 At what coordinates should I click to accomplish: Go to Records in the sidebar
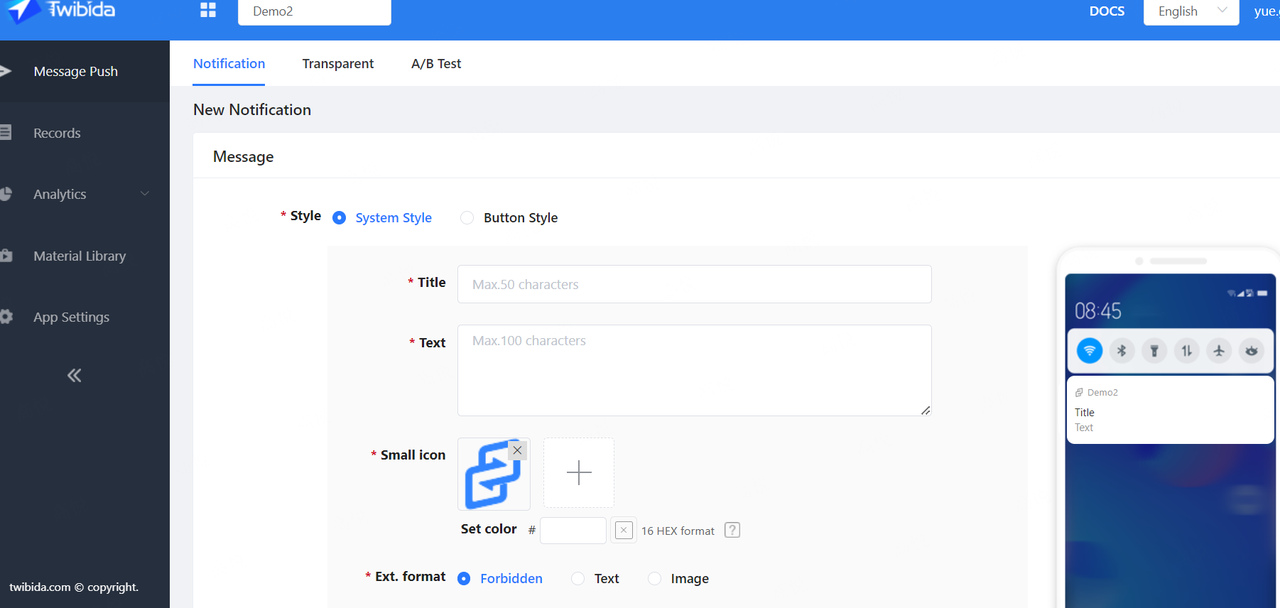(57, 133)
